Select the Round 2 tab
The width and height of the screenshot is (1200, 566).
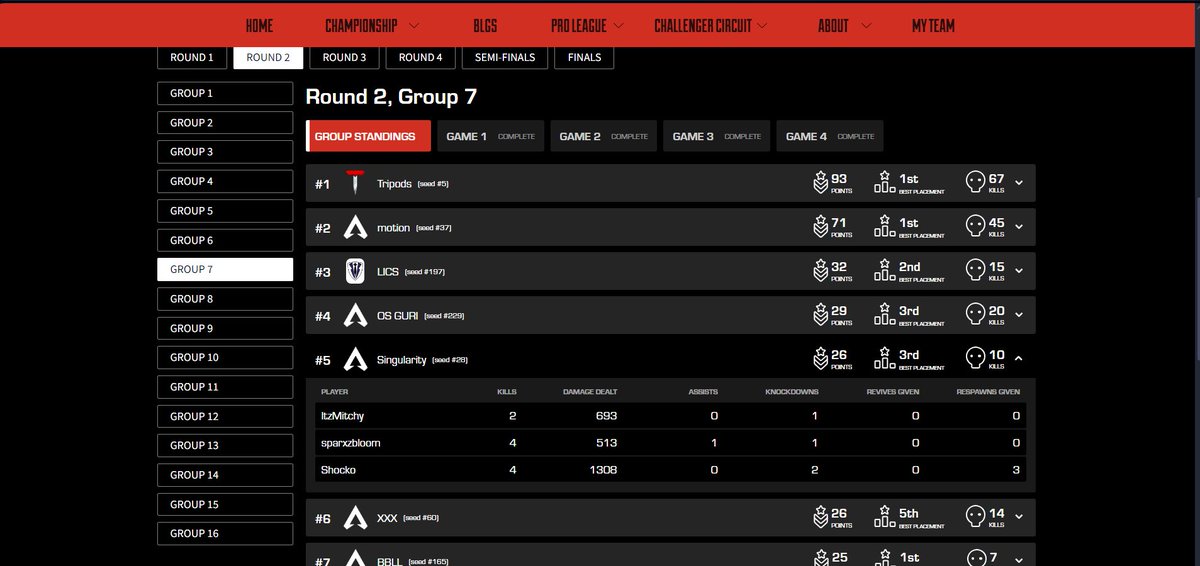coord(268,57)
